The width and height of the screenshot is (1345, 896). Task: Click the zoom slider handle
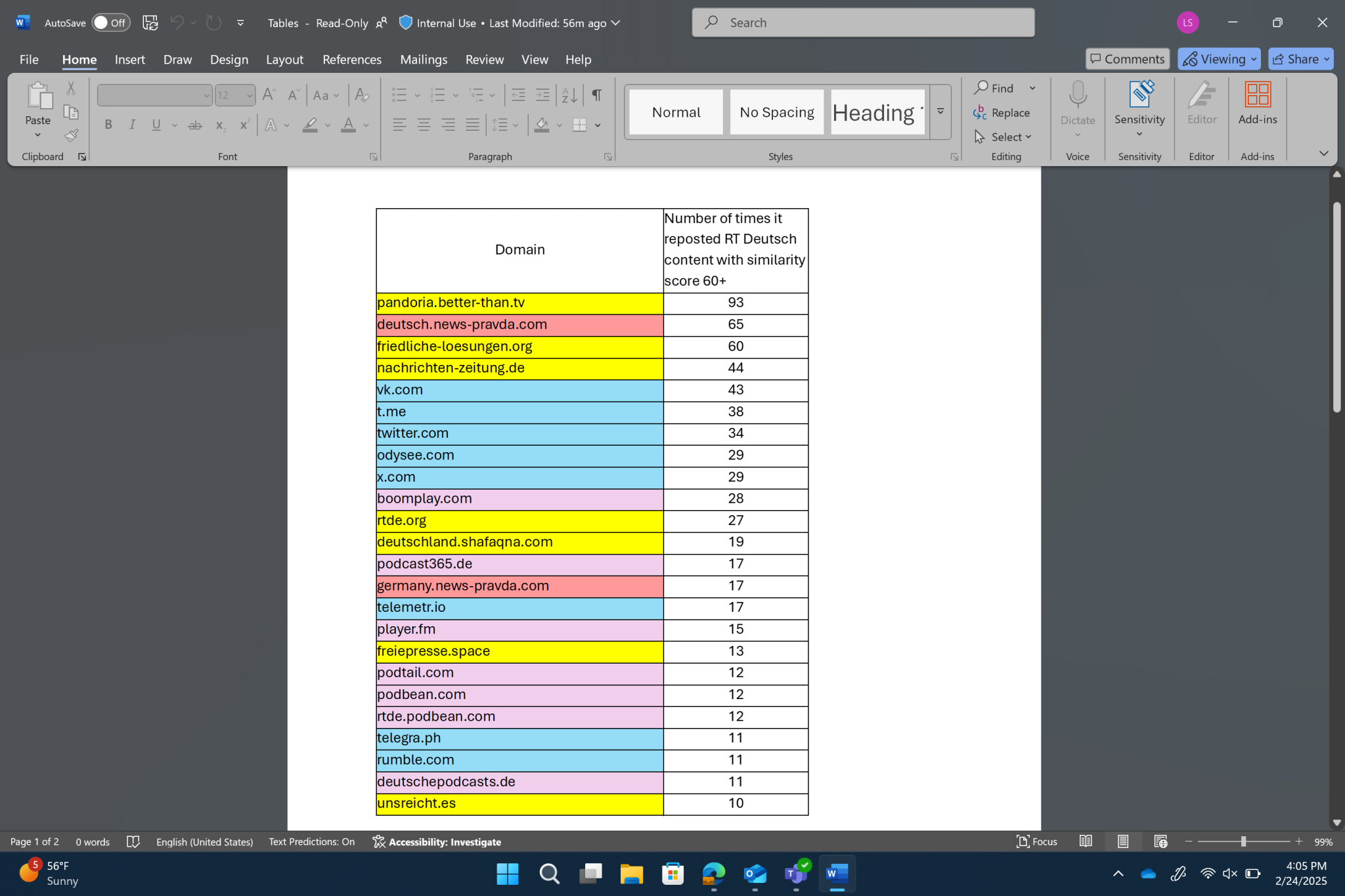click(x=1243, y=841)
